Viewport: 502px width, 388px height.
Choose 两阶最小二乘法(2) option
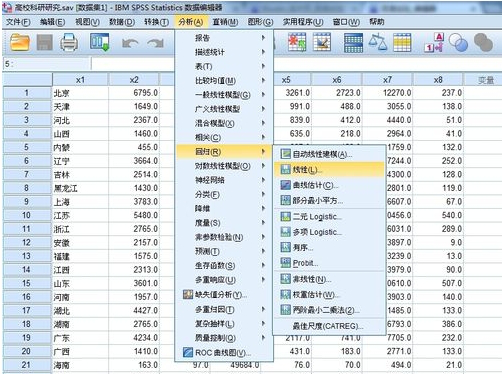[329, 310]
